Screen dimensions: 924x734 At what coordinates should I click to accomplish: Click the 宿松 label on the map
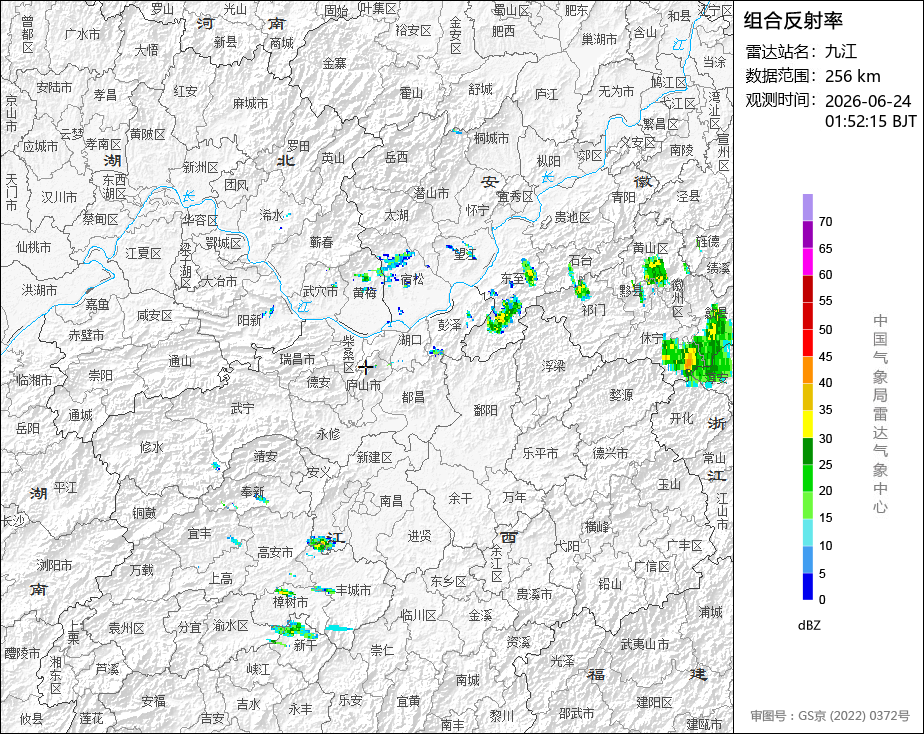412,279
